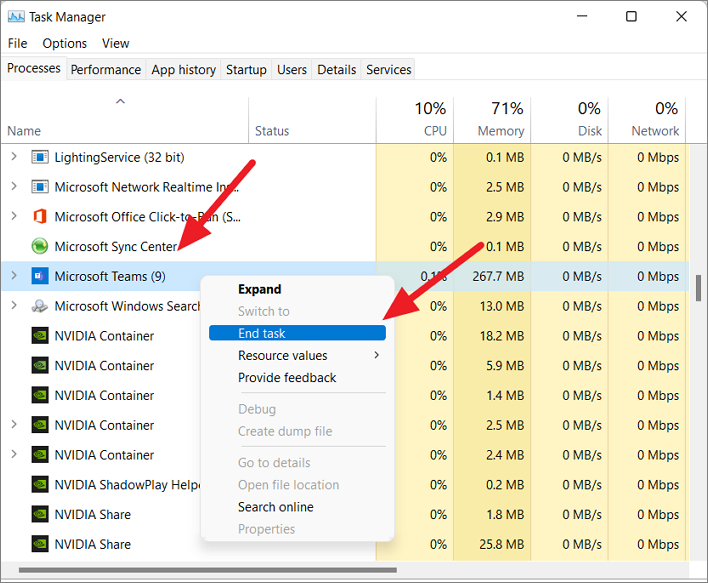708x583 pixels.
Task: Click the horizontal scrollbar thumb at bottom
Action: 208,570
